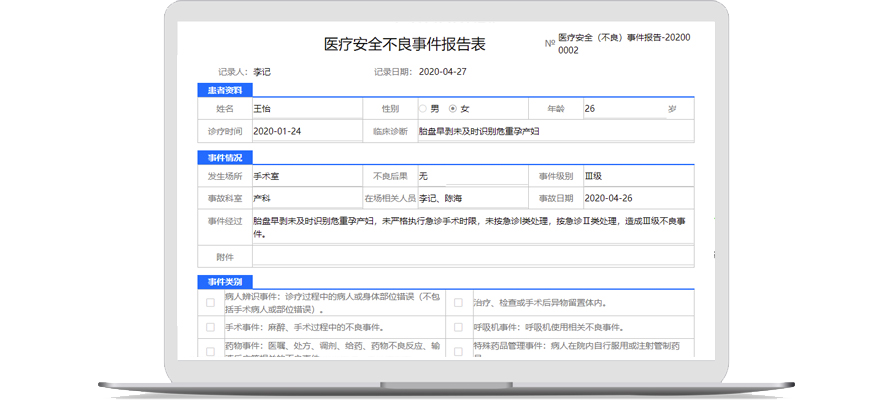This screenshot has width=892, height=400.
Task: Open the 事件级别 field showing Ⅲ级
Action: click(x=636, y=176)
